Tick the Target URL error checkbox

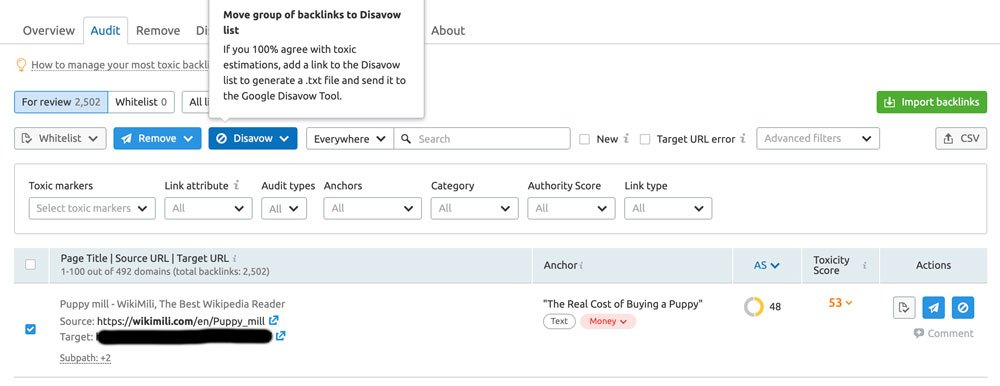pos(645,139)
